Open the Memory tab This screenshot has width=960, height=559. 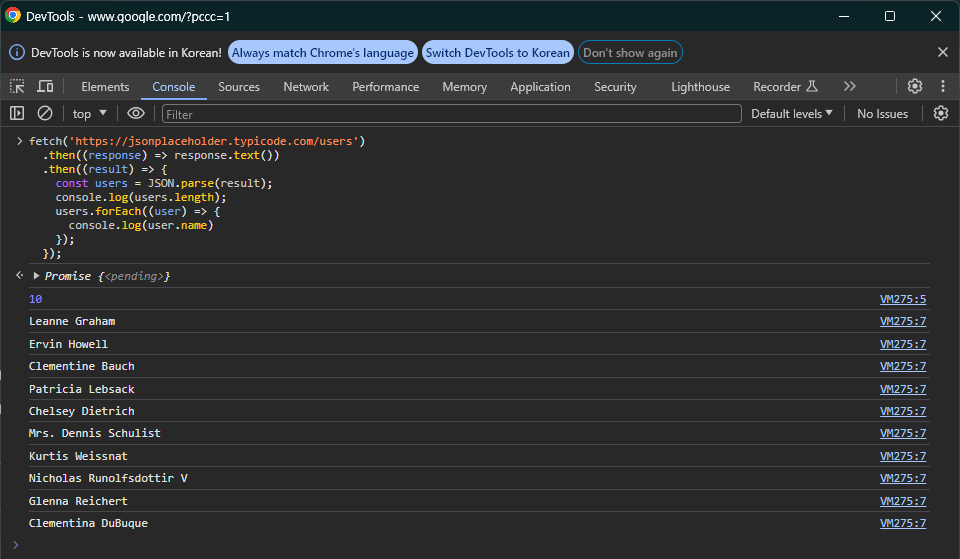click(x=465, y=87)
